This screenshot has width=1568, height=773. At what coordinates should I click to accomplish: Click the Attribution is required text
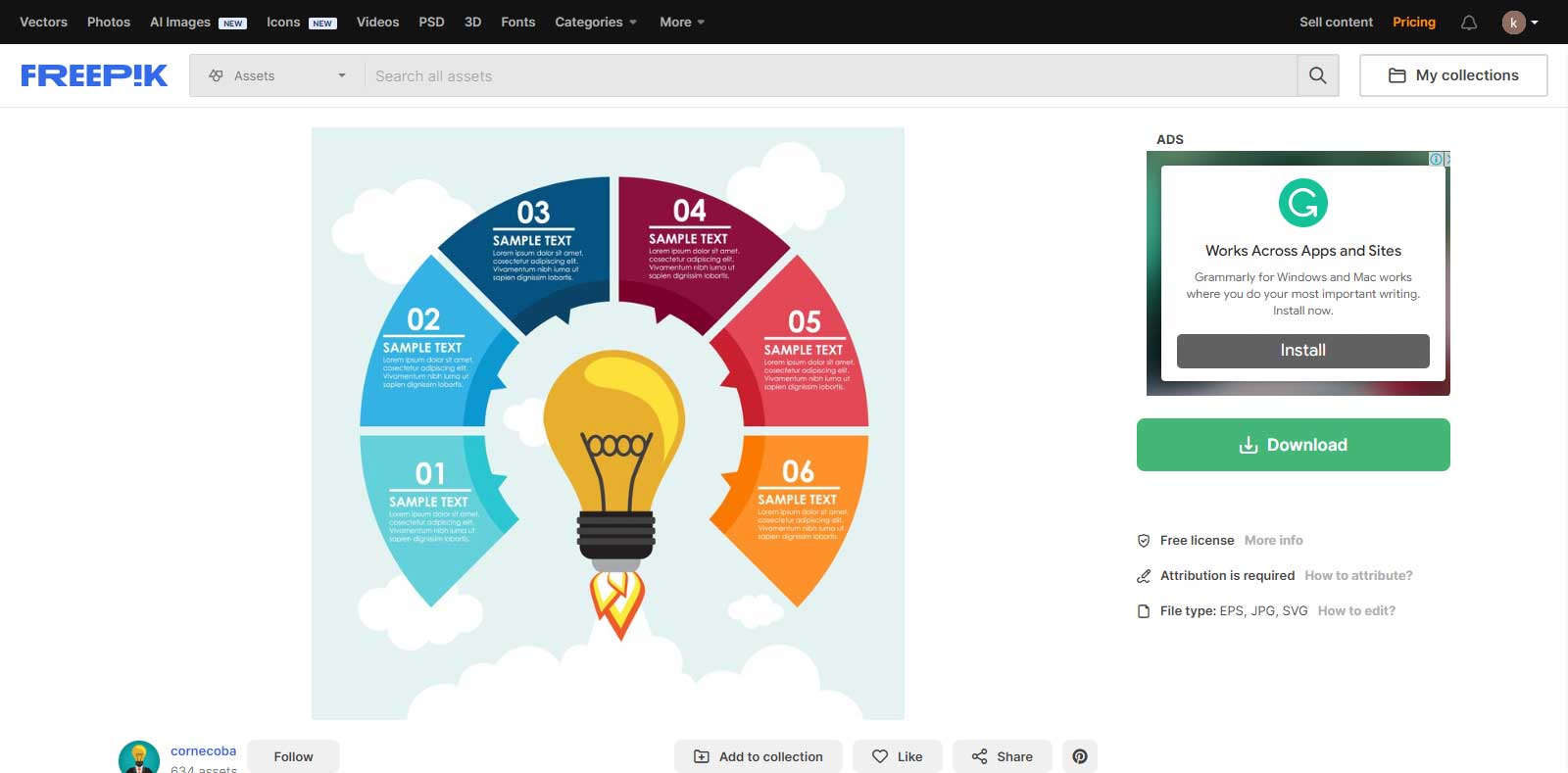tap(1227, 575)
